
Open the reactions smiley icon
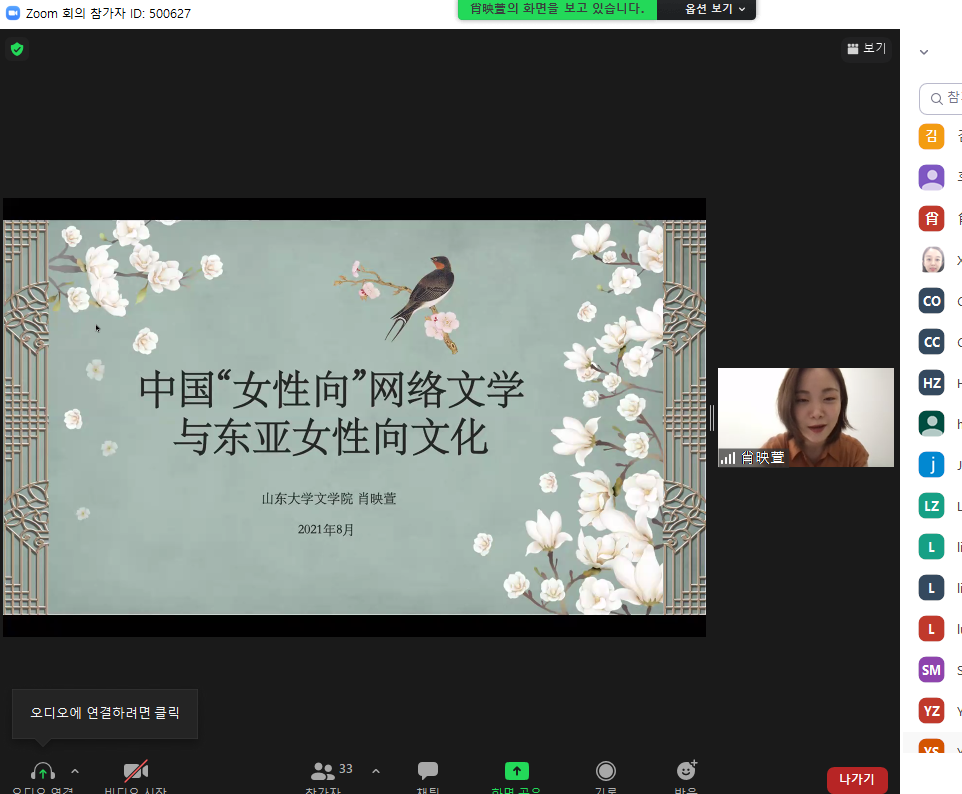tap(686, 771)
